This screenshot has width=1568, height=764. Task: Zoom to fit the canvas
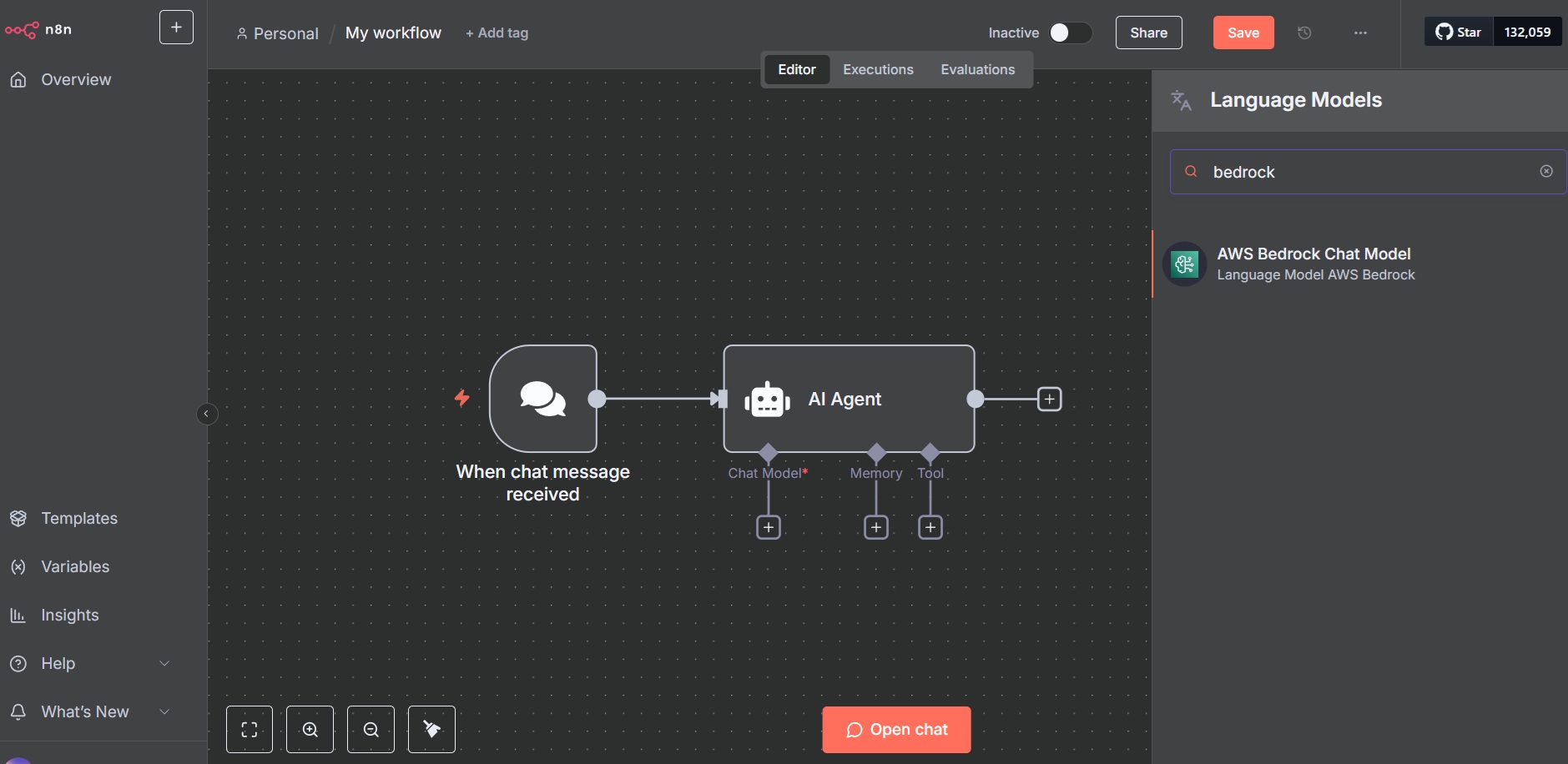tap(250, 730)
